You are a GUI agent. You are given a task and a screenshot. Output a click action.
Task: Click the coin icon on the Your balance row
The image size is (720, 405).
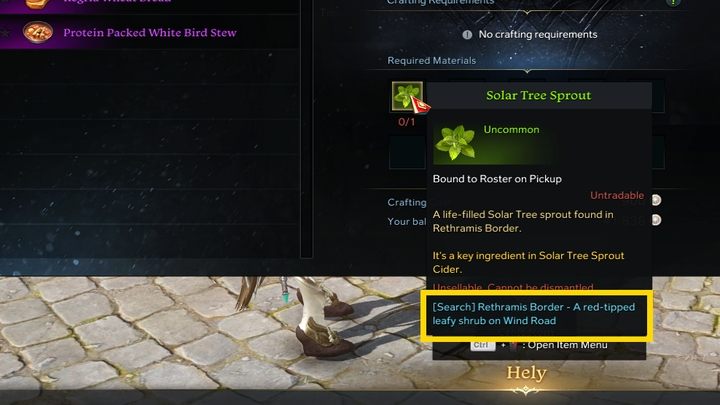coord(656,220)
